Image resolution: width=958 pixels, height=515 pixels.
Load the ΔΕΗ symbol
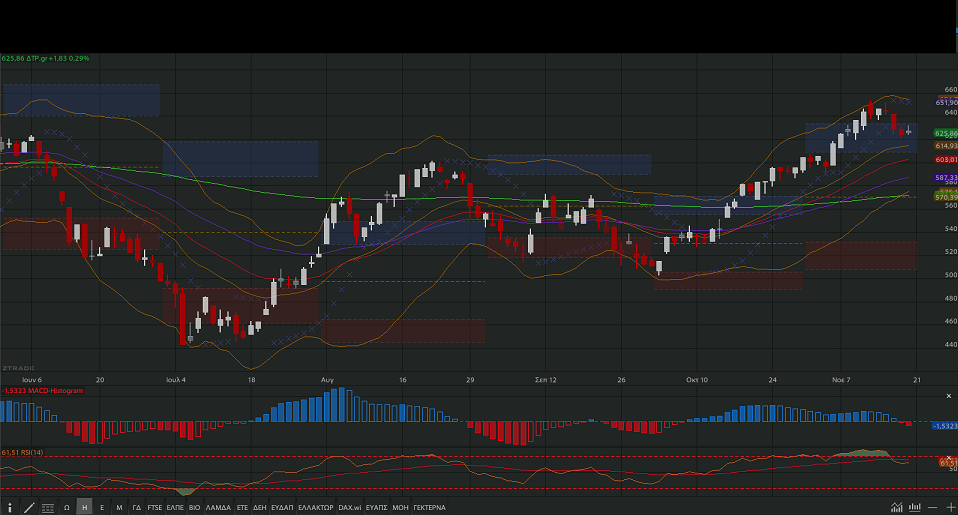click(x=260, y=508)
